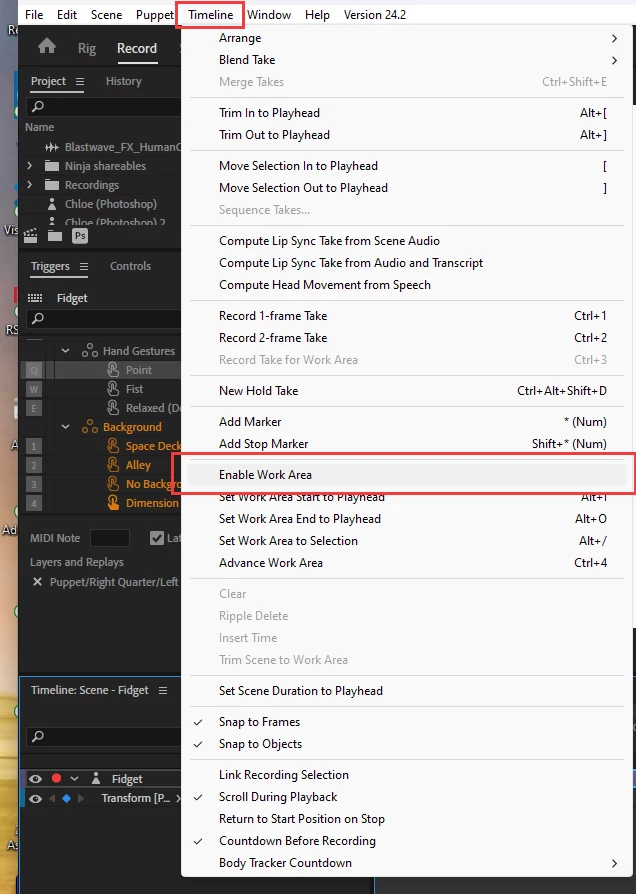
Task: Click the new folder icon in Project panel
Action: coord(55,235)
